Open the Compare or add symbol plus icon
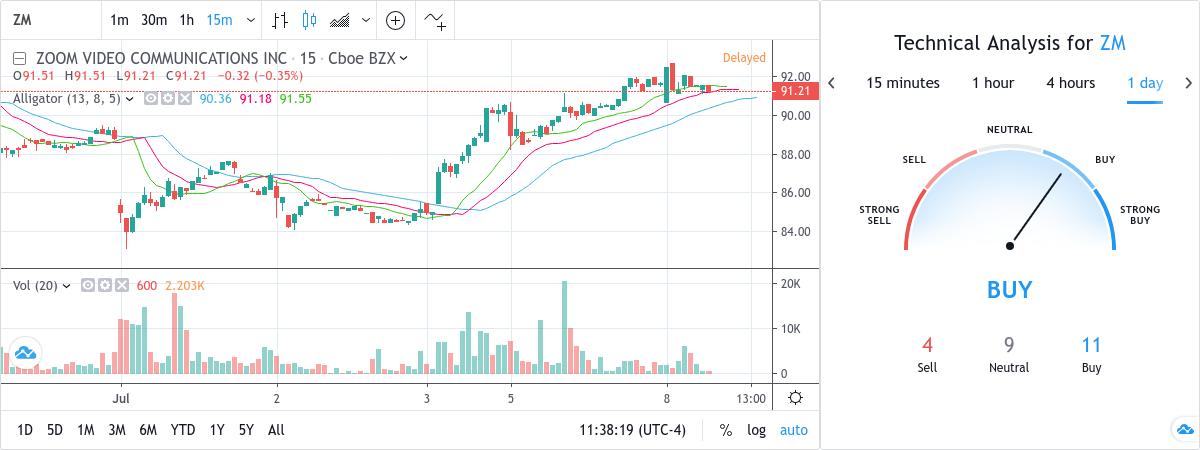 coord(396,20)
